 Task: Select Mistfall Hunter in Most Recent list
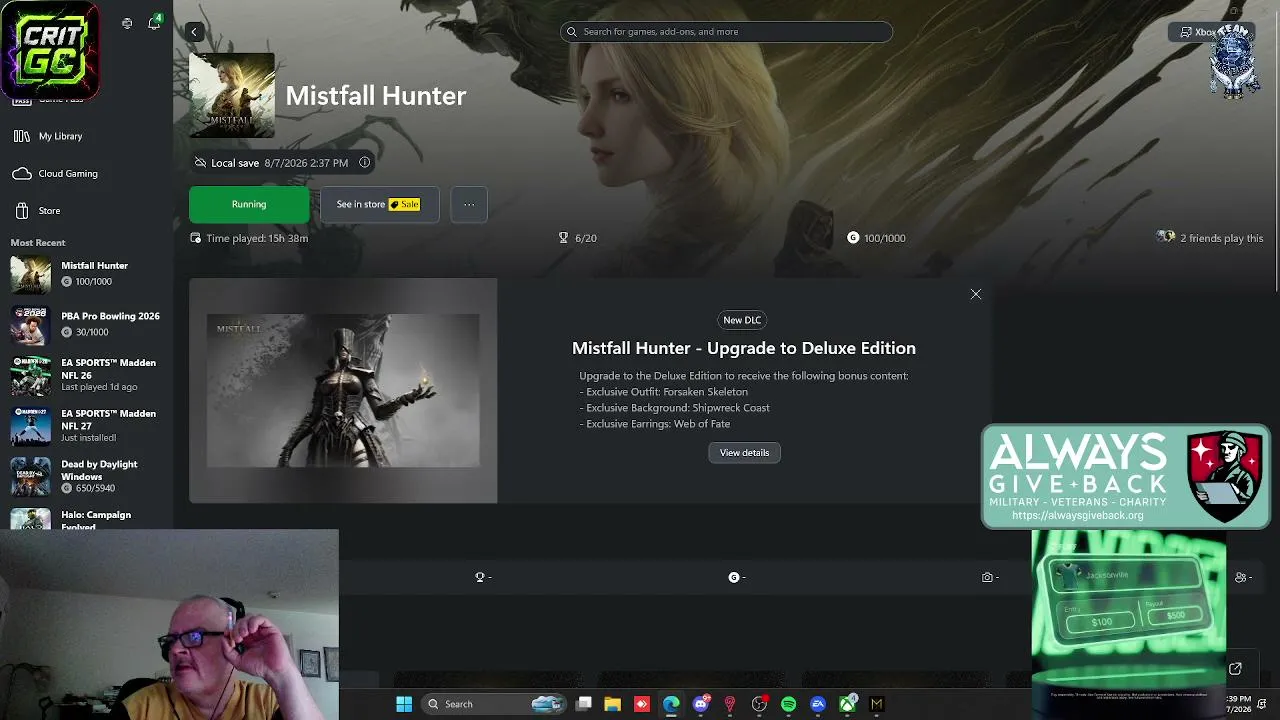click(86, 273)
